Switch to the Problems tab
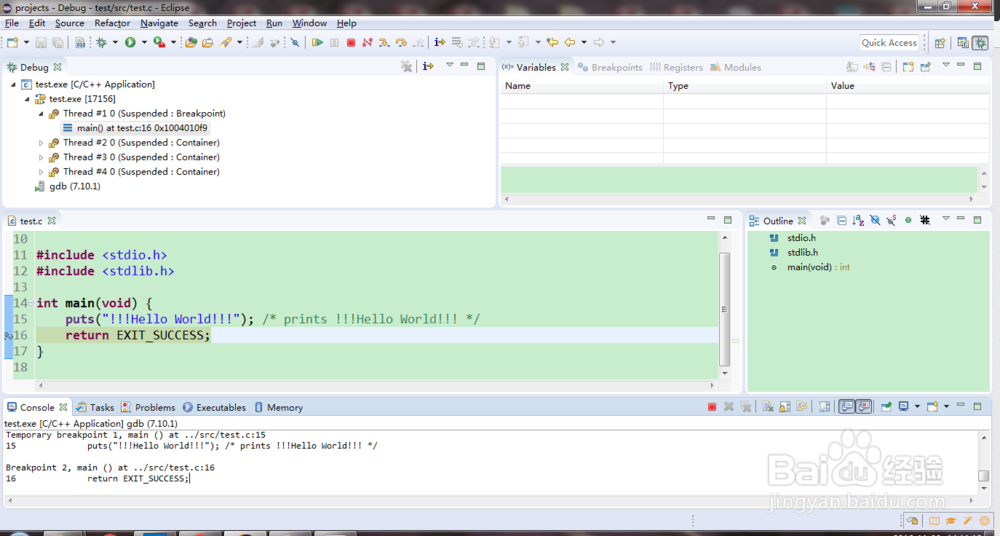Viewport: 1000px width, 536px height. tap(148, 407)
